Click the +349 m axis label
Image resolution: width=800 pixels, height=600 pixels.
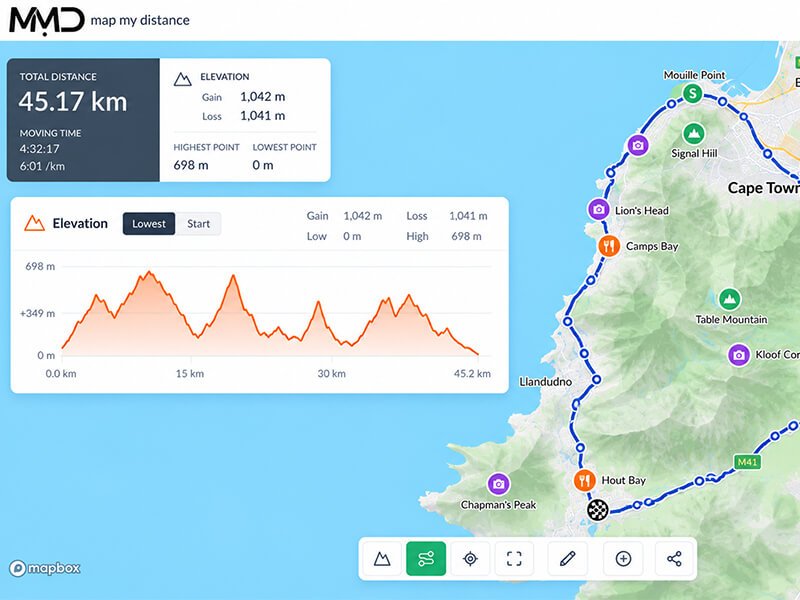tap(37, 313)
